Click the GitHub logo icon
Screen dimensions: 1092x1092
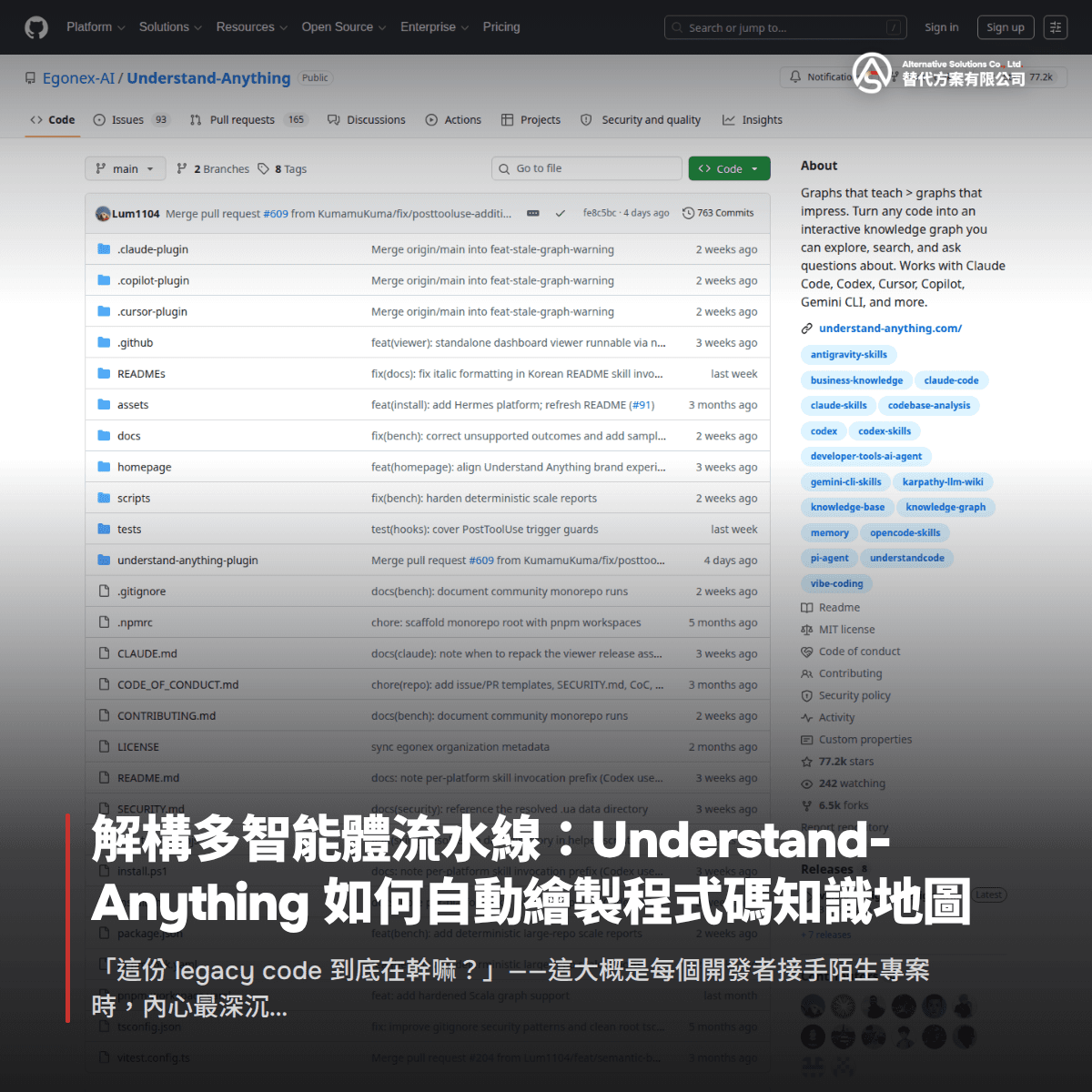coord(36,27)
